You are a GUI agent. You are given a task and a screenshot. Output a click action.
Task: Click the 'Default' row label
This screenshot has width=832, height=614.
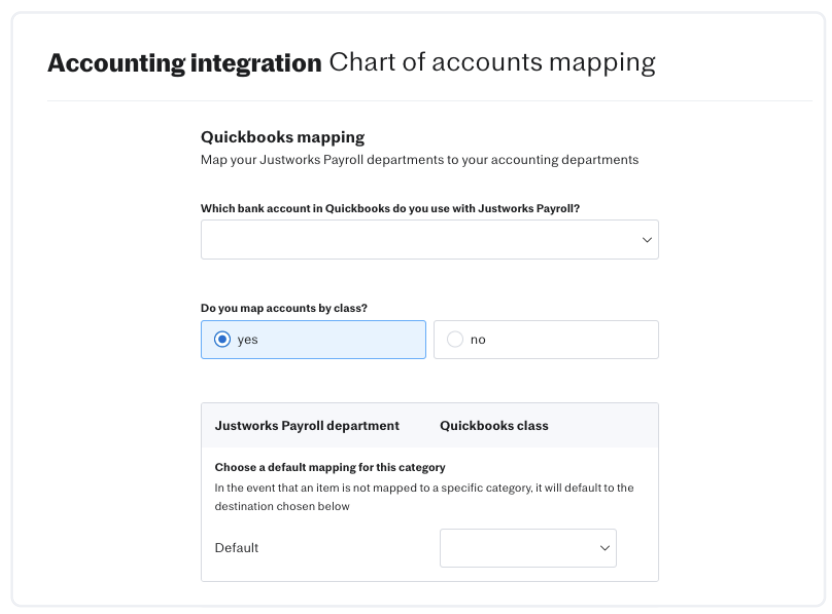234,548
